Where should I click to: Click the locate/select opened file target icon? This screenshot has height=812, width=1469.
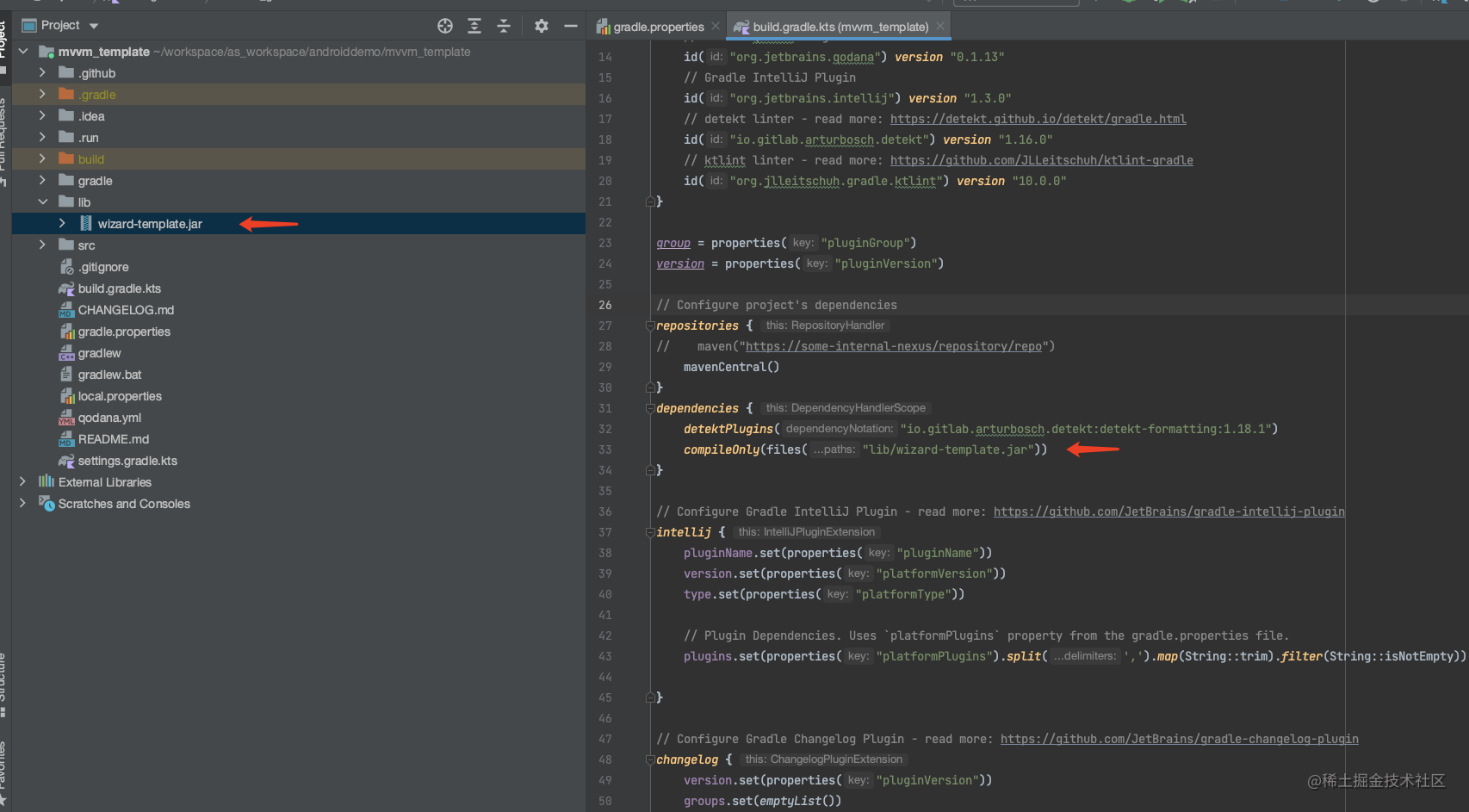point(444,26)
